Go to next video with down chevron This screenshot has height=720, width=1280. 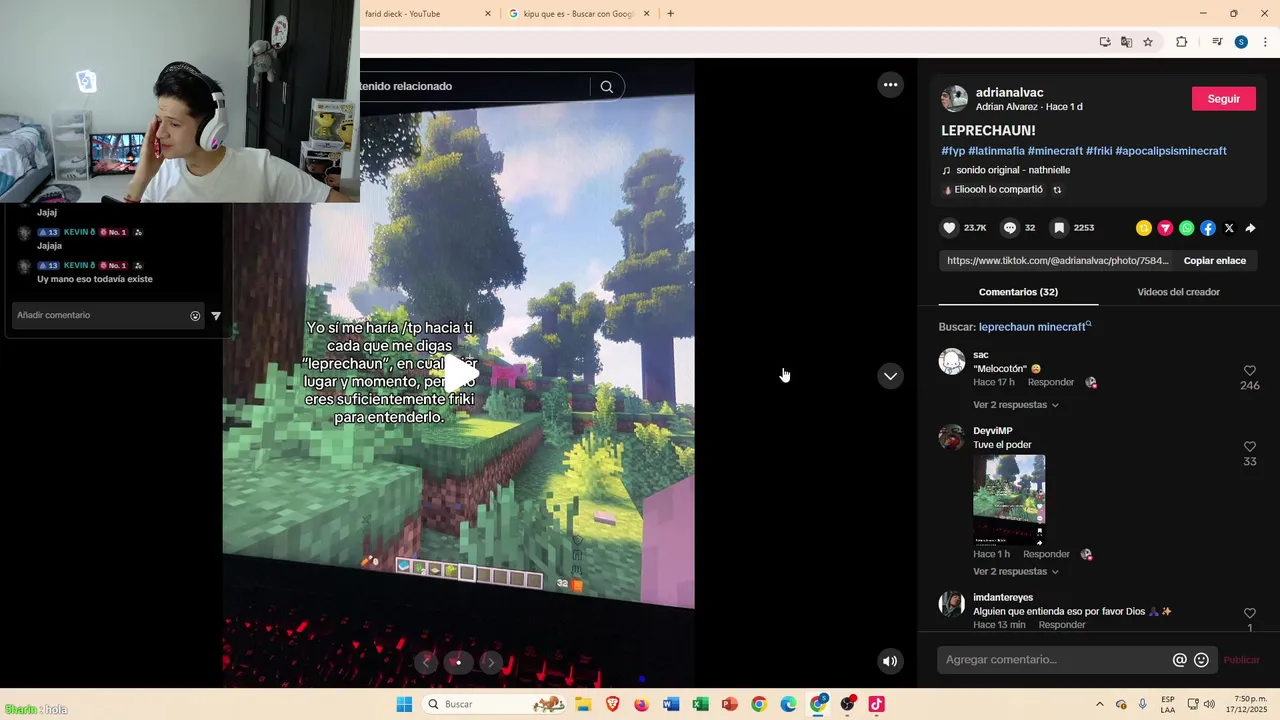tap(890, 376)
